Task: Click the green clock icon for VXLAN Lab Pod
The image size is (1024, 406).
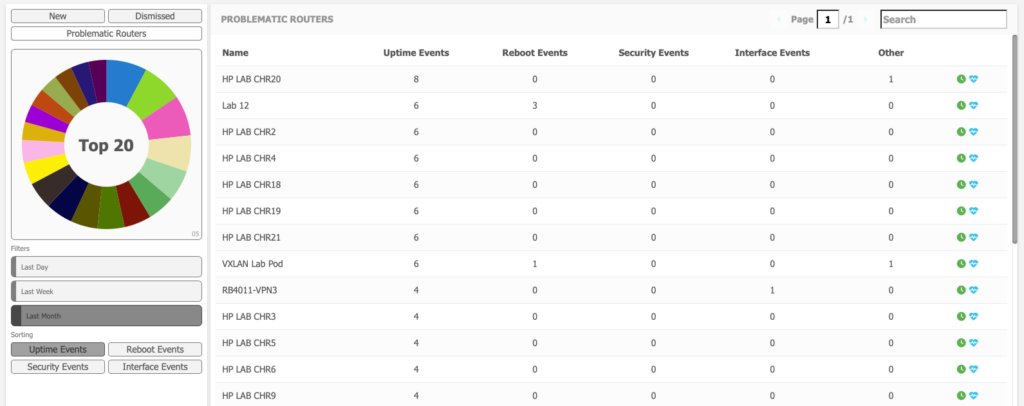Action: pos(961,264)
